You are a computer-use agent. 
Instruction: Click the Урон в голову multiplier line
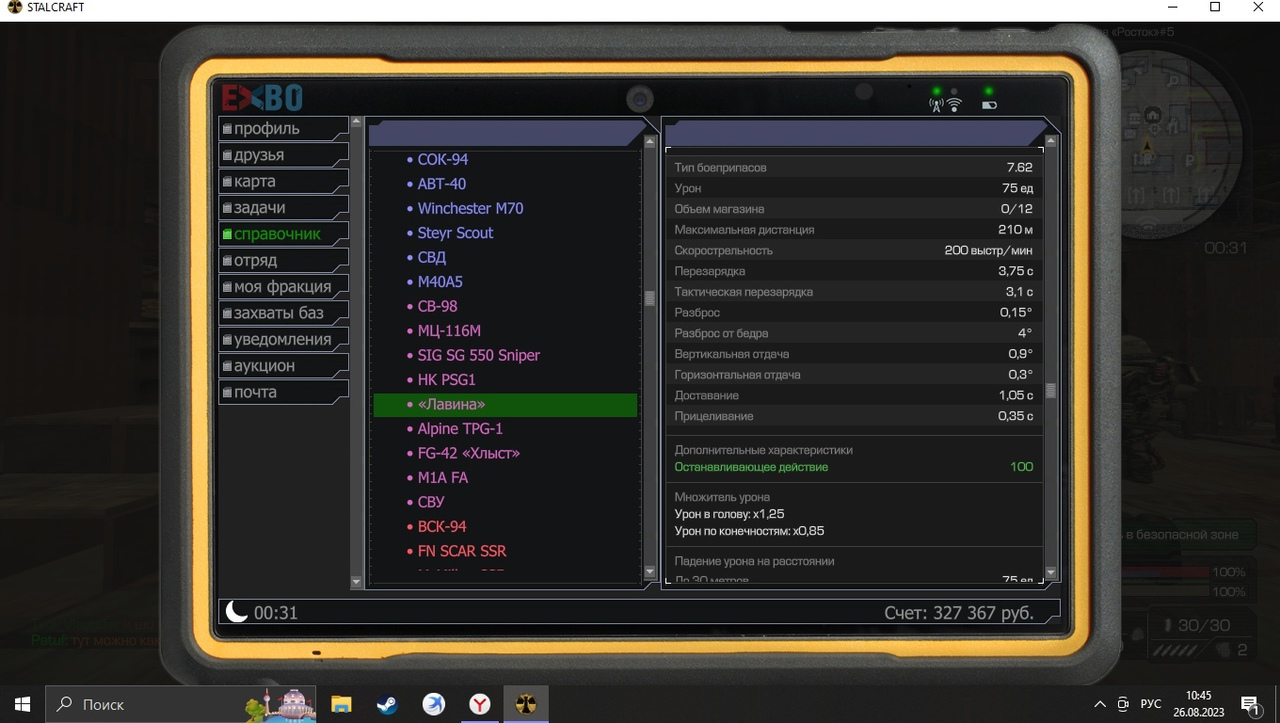point(729,514)
